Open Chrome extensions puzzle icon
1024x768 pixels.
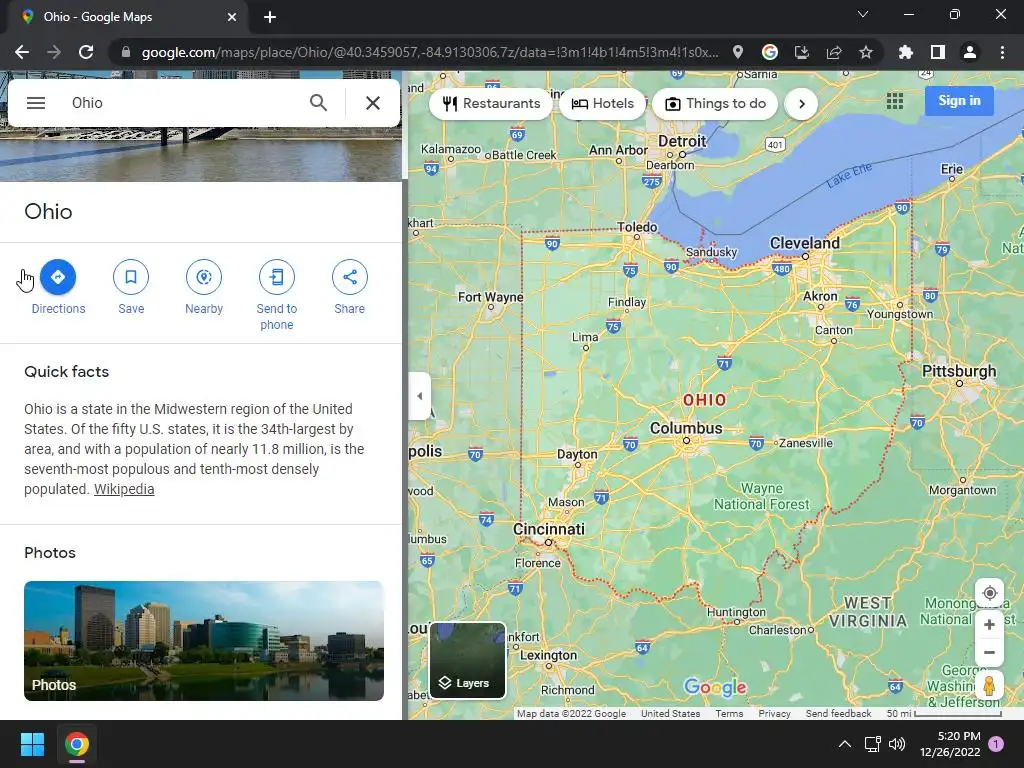coord(906,52)
